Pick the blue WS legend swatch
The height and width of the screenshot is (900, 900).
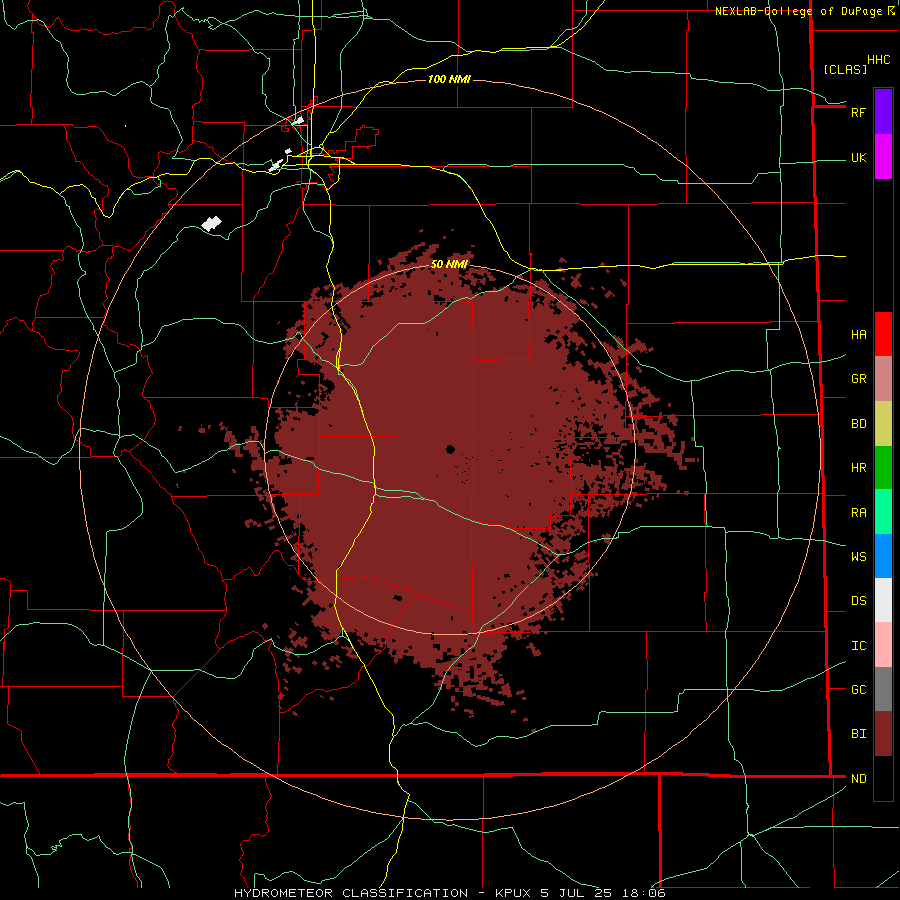click(x=883, y=556)
